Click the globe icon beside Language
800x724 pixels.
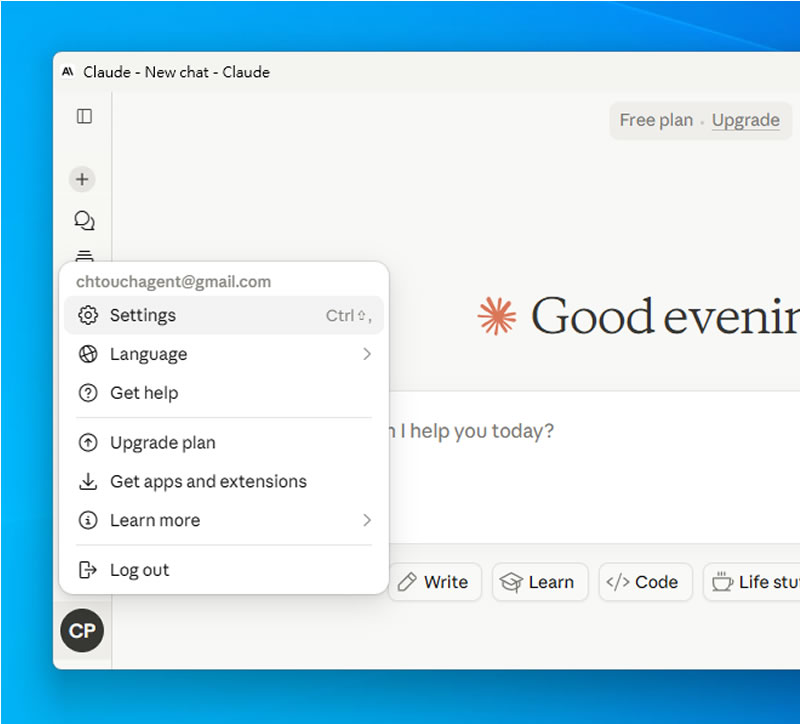pos(88,354)
